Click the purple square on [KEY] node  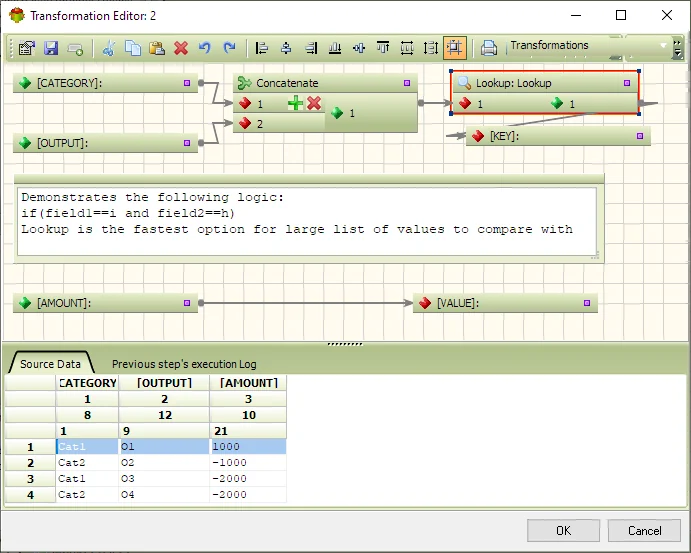tap(640, 136)
